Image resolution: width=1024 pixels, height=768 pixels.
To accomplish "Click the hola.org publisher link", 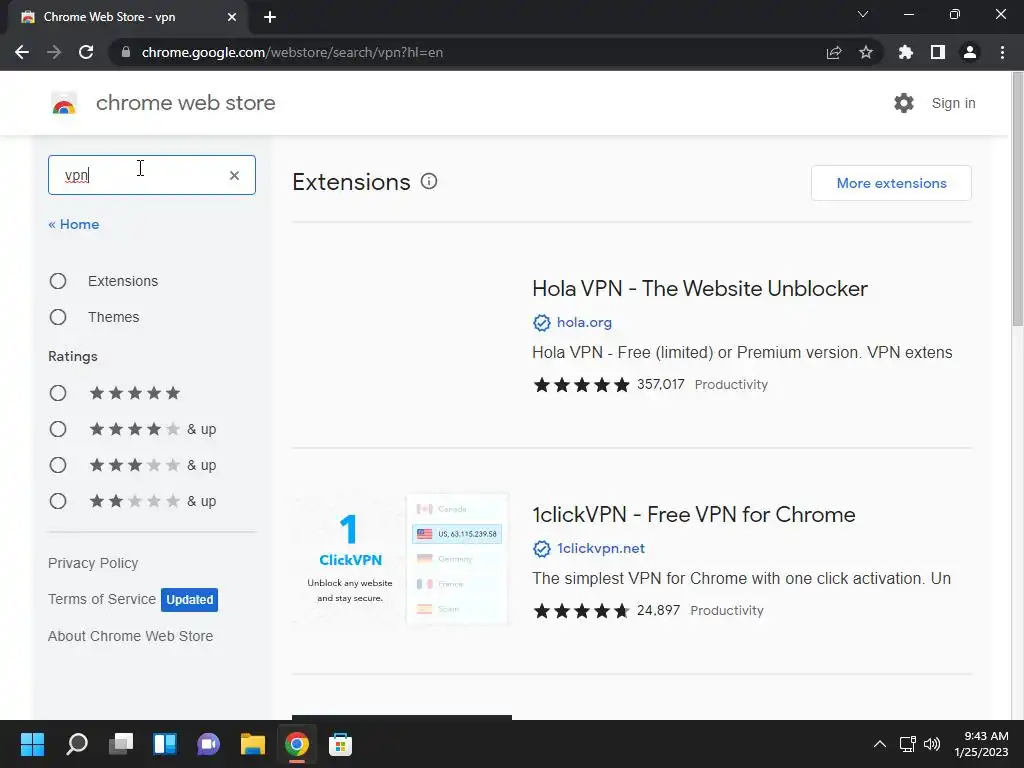I will pyautogui.click(x=584, y=322).
